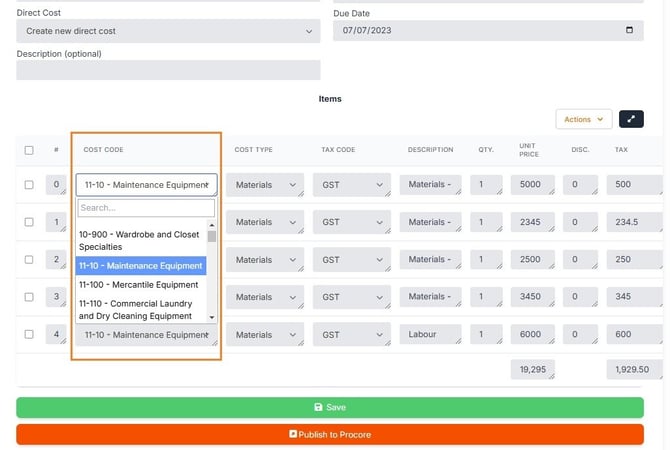Image resolution: width=670 pixels, height=450 pixels.
Task: Click the tax field showing 234.5
Action: click(x=634, y=222)
